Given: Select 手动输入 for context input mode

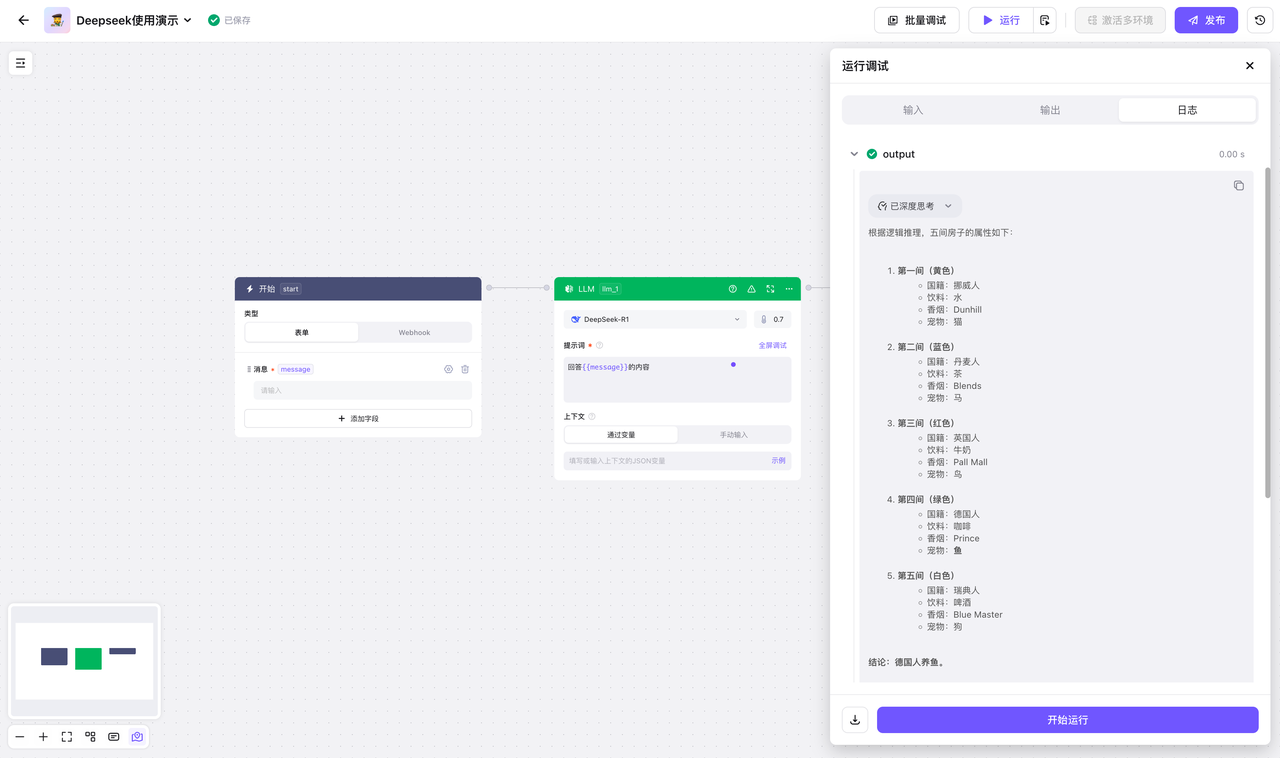Looking at the screenshot, I should (x=733, y=435).
